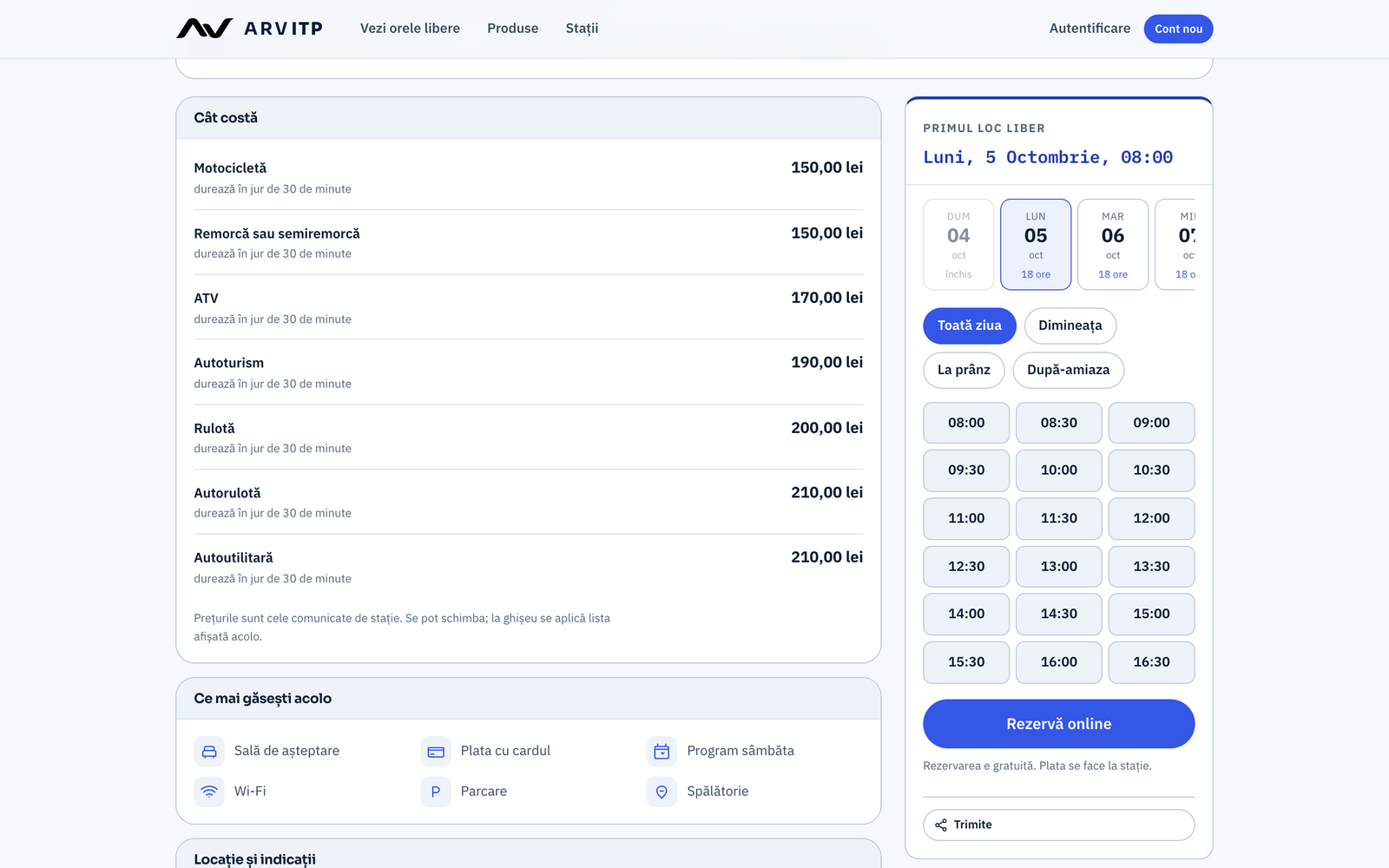Open the Stații menu item
Viewport: 1389px width, 868px height.
[x=582, y=29]
